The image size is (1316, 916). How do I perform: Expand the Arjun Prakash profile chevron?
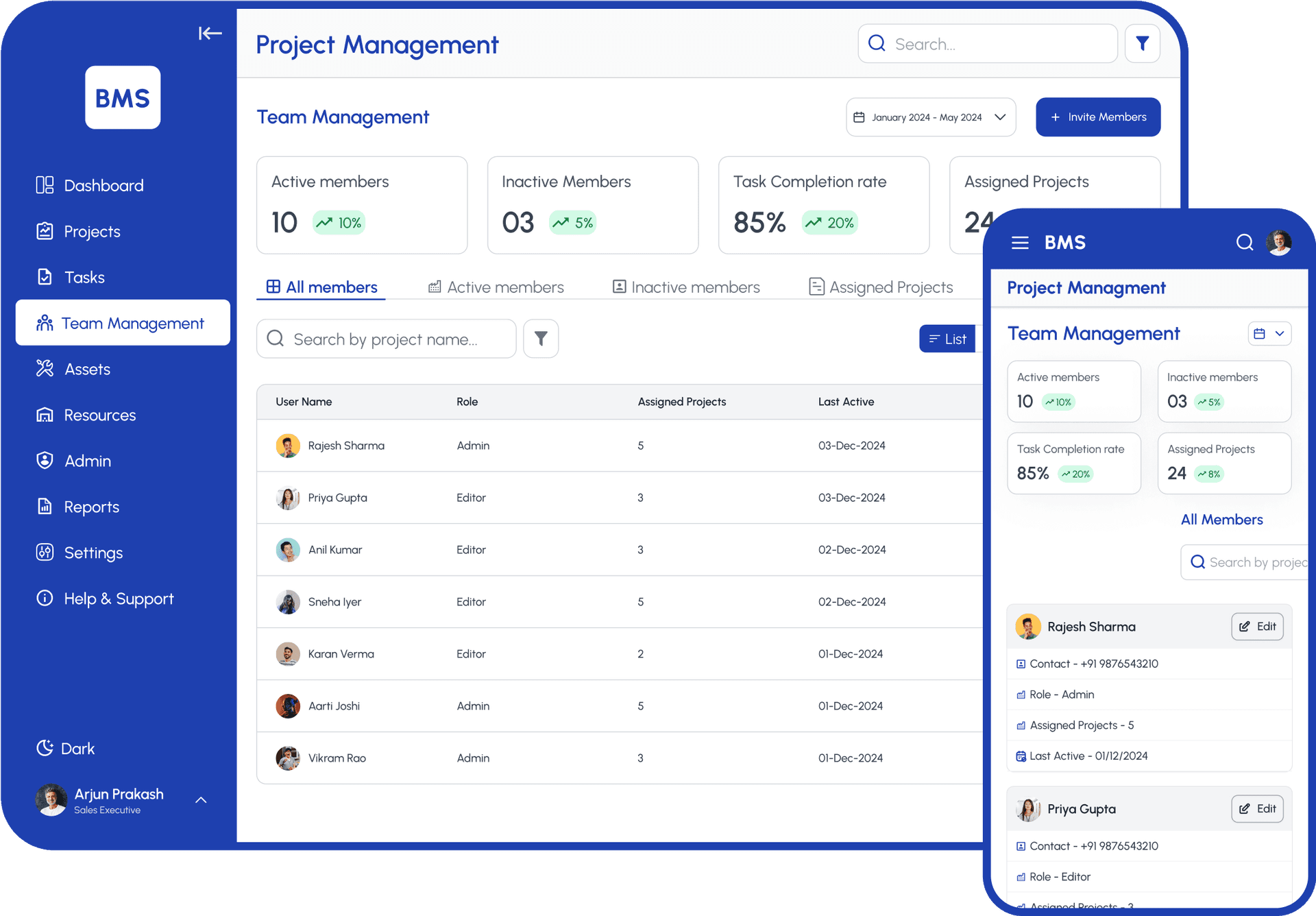200,799
